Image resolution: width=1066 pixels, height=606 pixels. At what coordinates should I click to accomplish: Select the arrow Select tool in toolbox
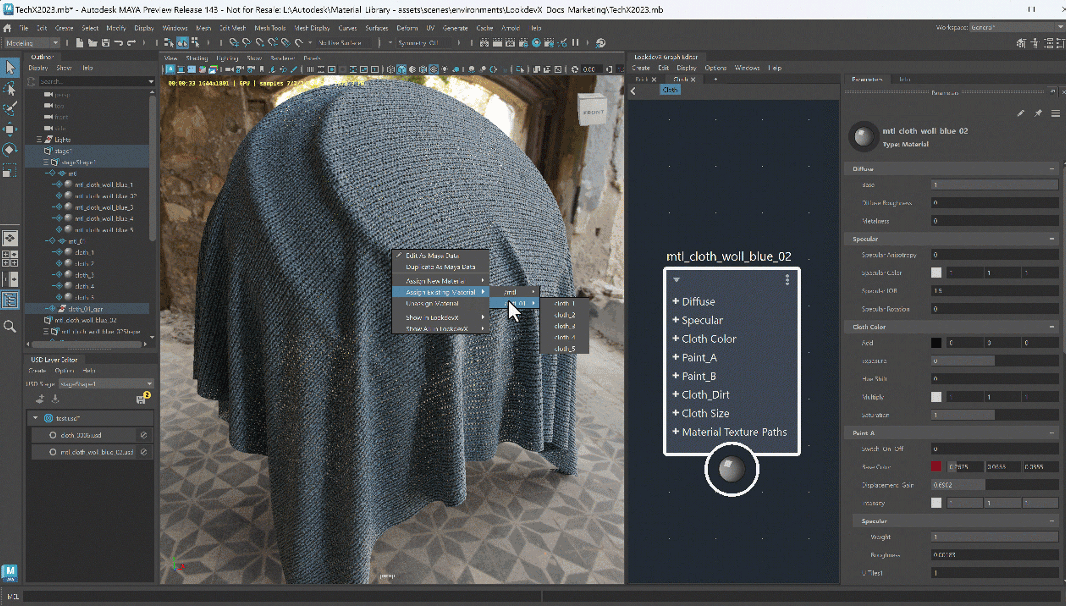[10, 67]
